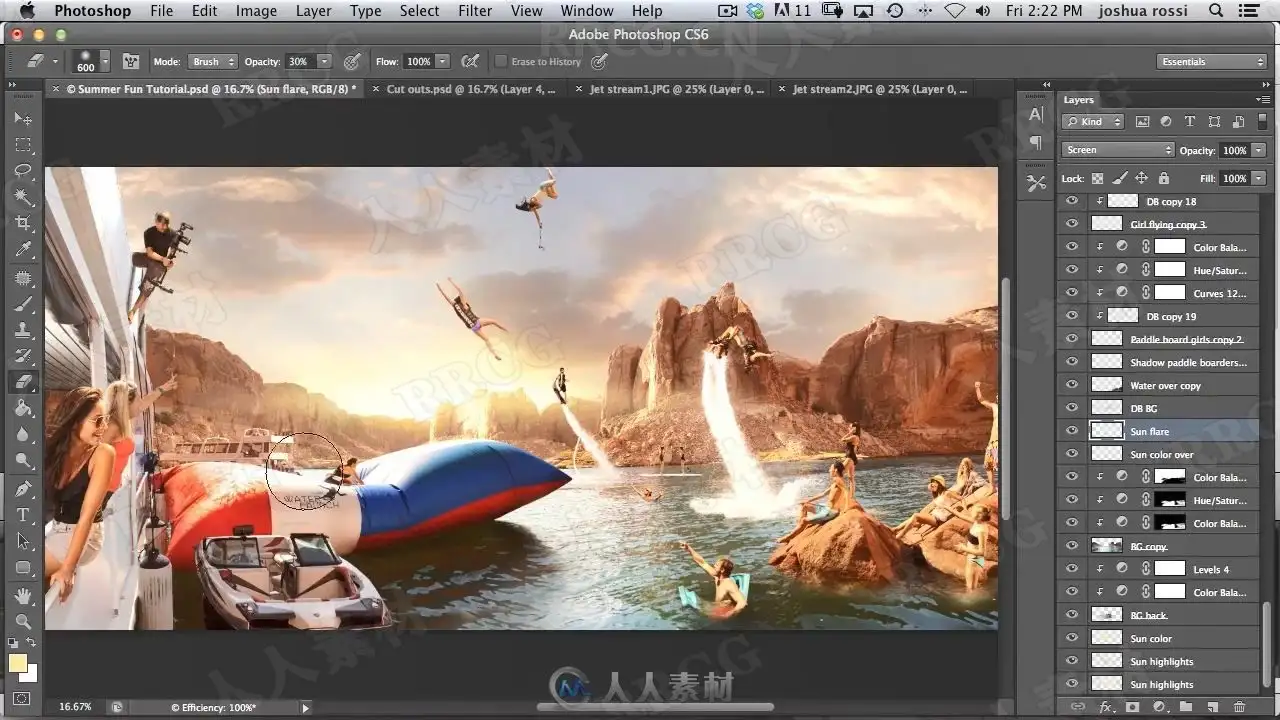Click the foreground color swatch
1280x720 pixels.
click(x=18, y=663)
